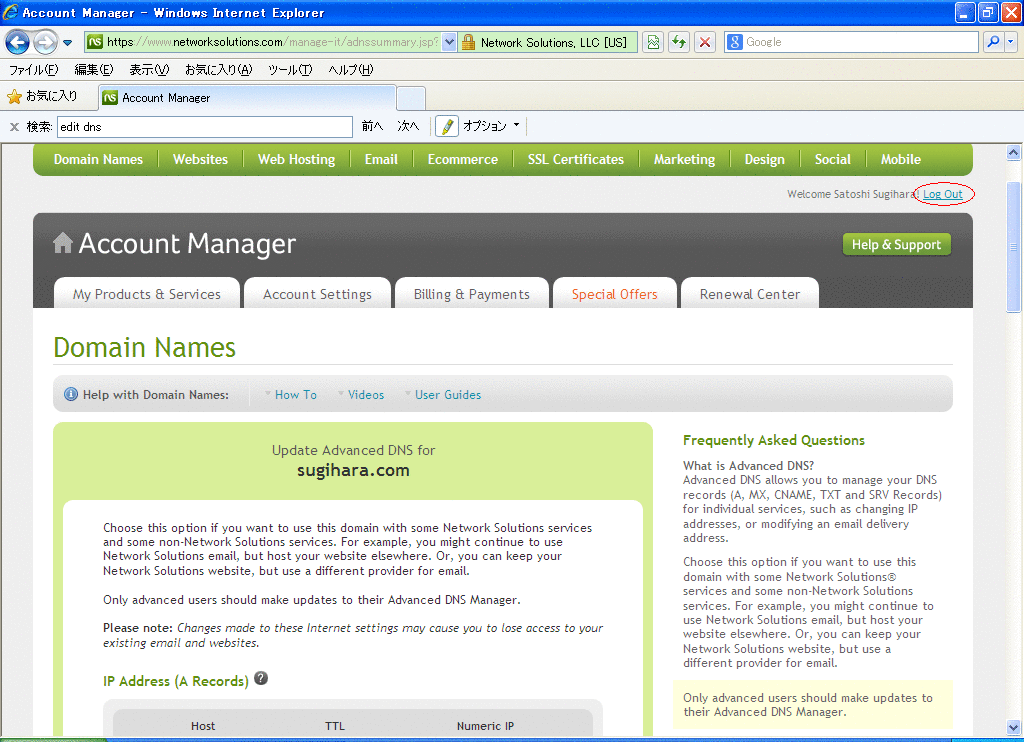Screen dimensions: 1024x742
Task: Switch to My Products & Services tab
Action: coord(147,295)
